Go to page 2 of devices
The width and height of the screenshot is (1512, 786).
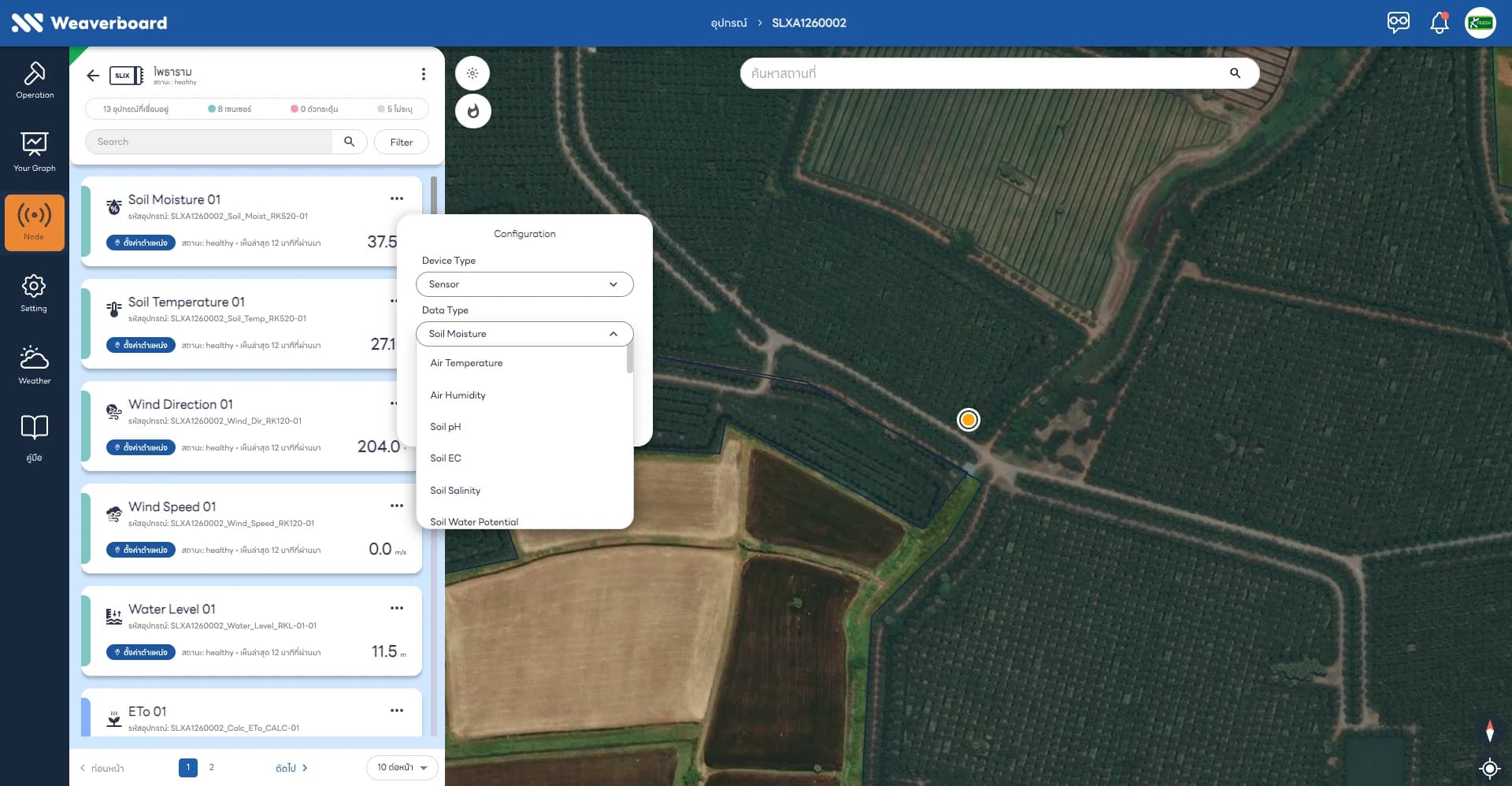pos(211,767)
